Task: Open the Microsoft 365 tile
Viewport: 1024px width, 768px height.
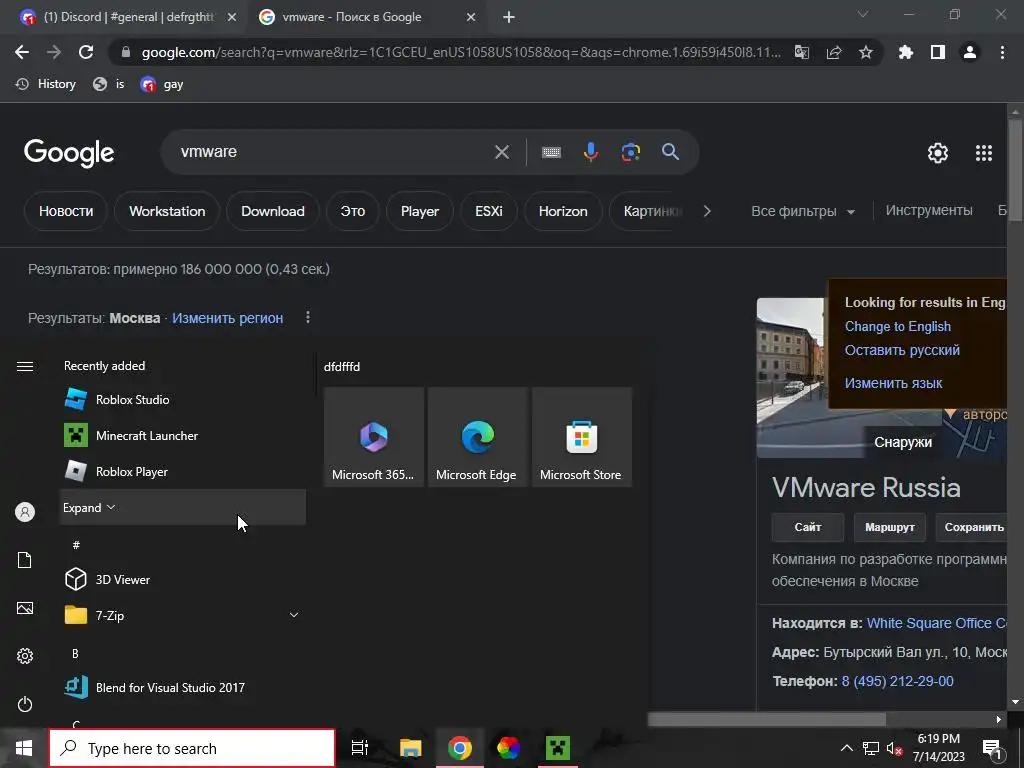Action: pyautogui.click(x=374, y=437)
